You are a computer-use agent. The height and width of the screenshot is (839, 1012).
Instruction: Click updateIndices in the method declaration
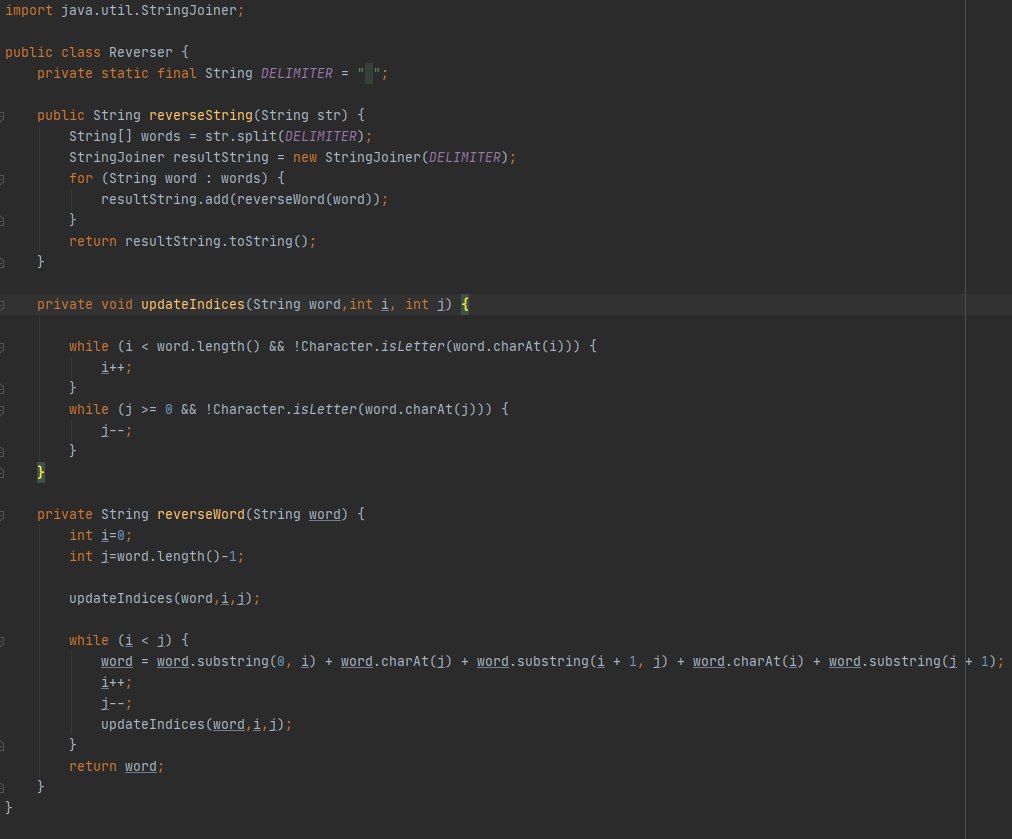[192, 305]
